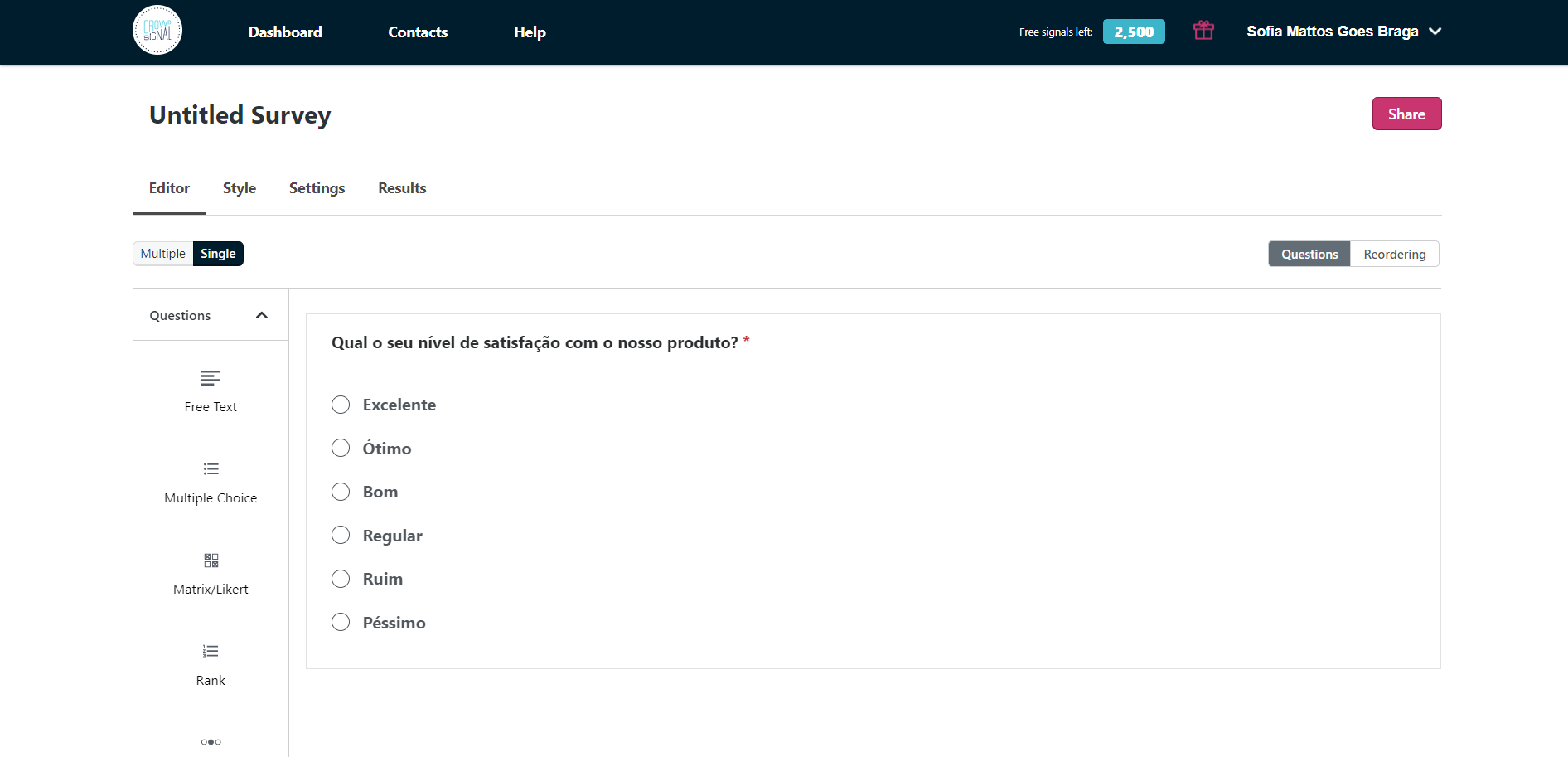
Task: Click the Free Text label
Action: point(211,407)
